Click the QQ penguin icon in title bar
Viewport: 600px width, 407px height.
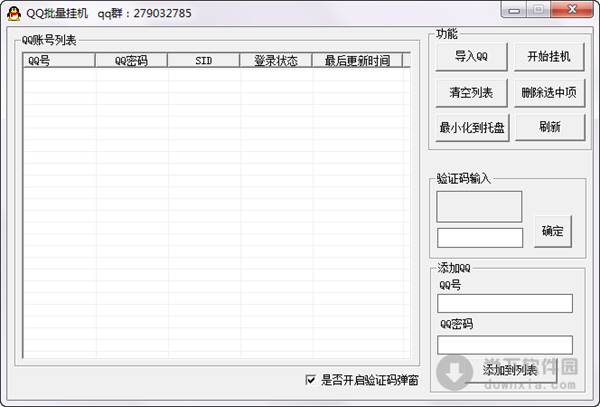tap(14, 13)
